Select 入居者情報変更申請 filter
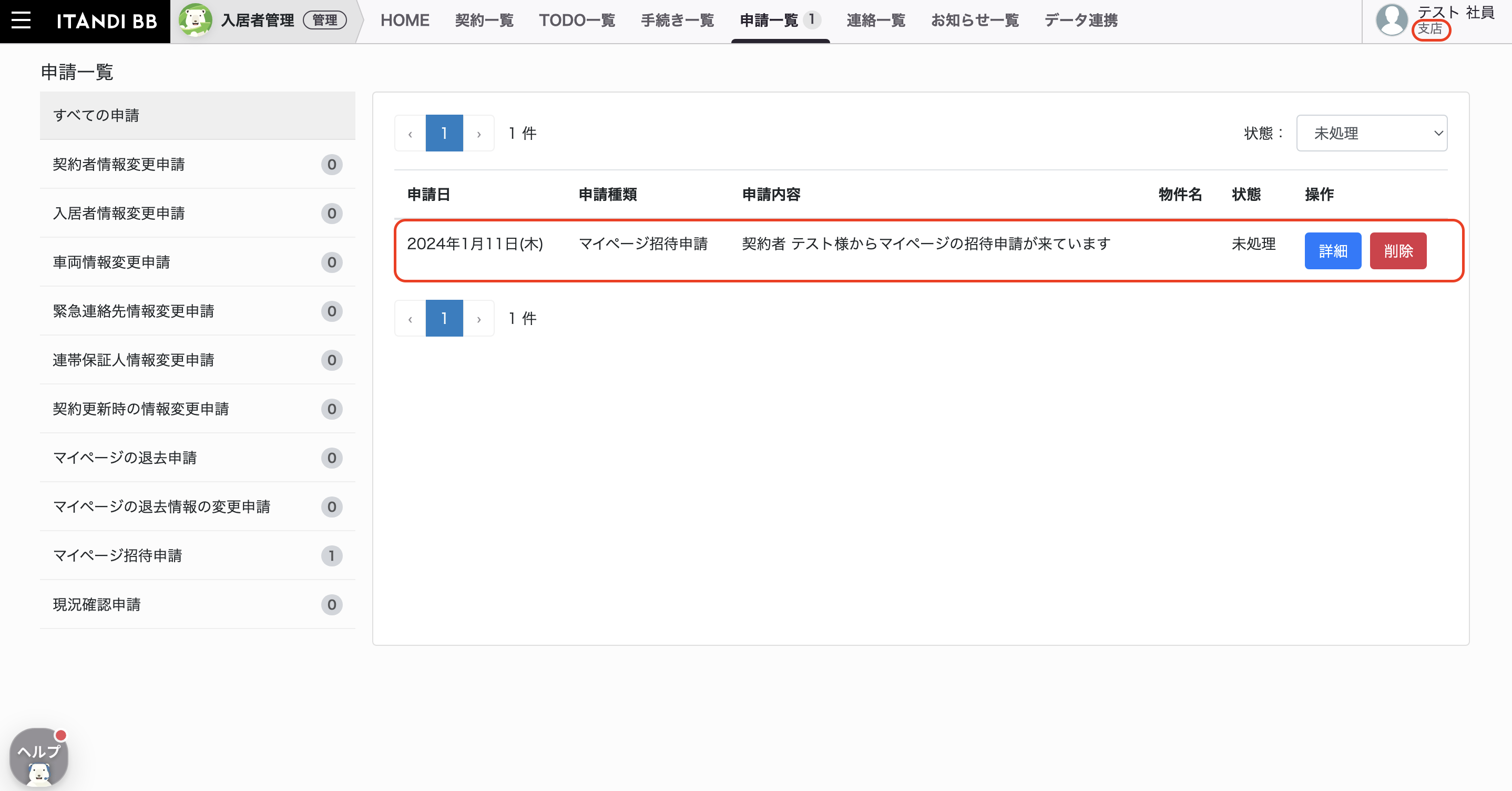1512x791 pixels. click(197, 213)
